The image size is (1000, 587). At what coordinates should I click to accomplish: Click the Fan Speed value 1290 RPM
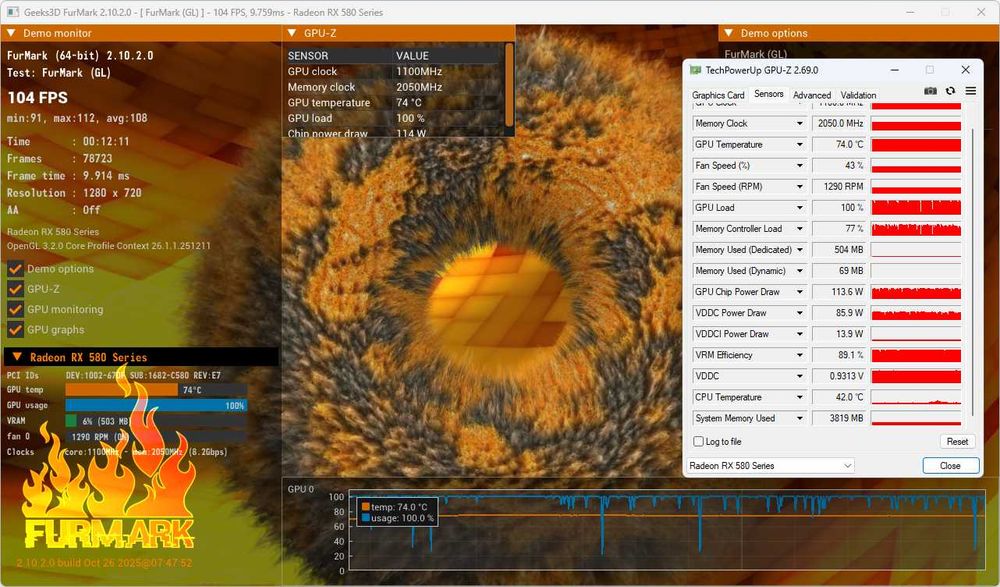[838, 186]
